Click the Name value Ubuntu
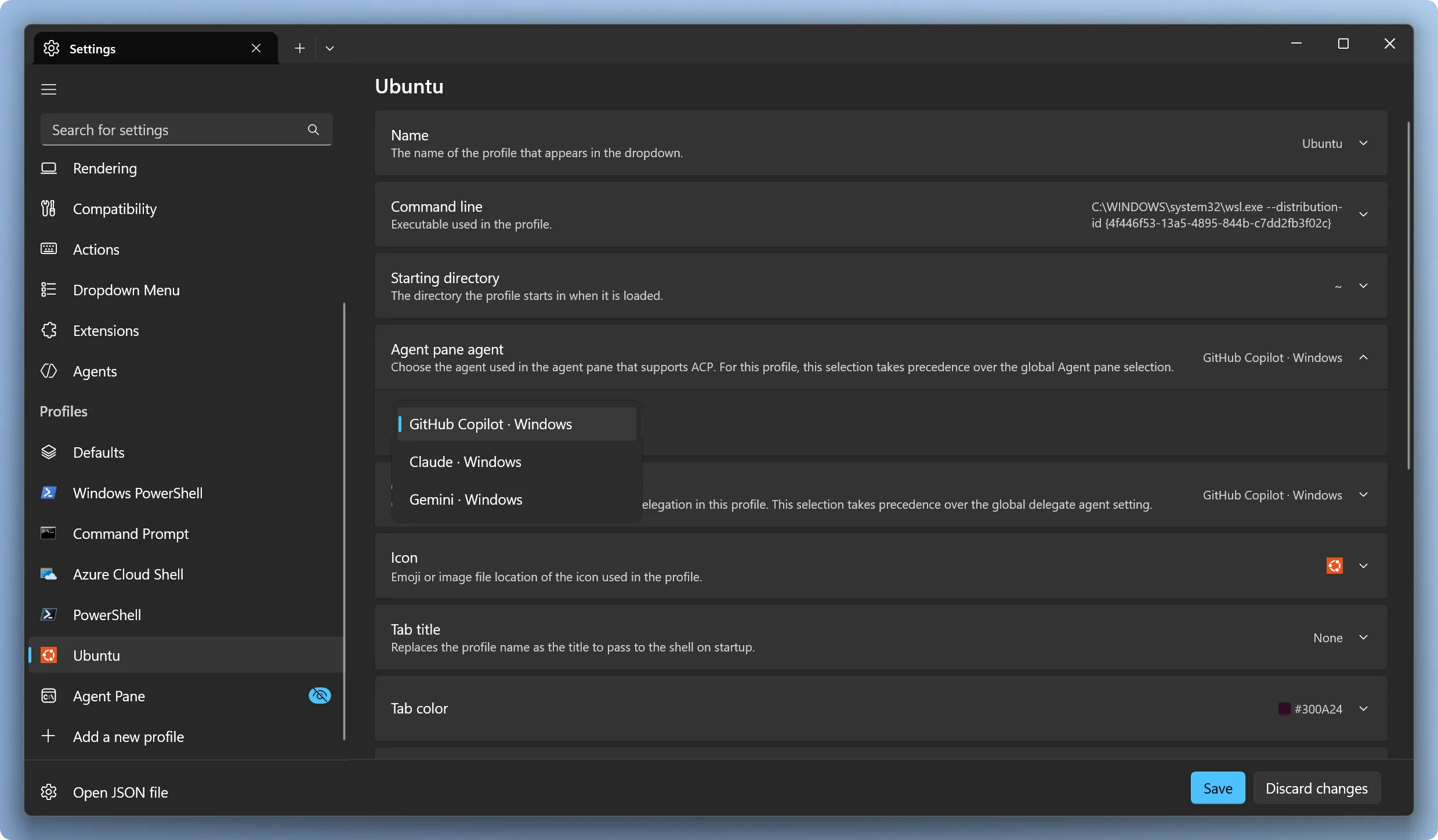 click(x=1322, y=143)
